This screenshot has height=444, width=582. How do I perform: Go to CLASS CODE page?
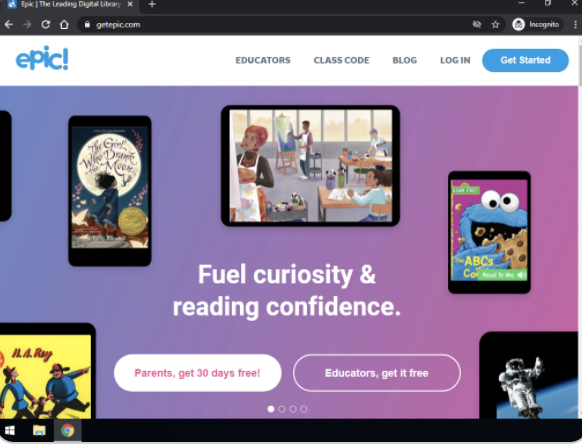click(x=341, y=60)
